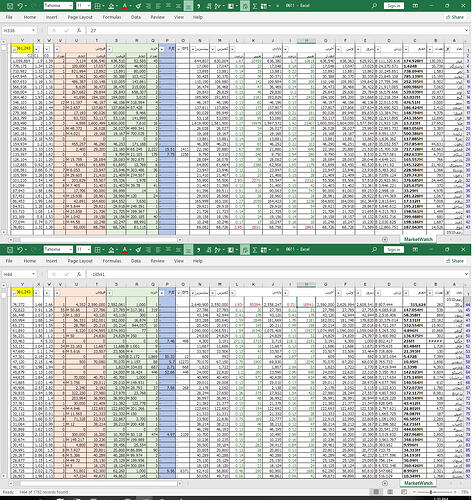473x500 pixels.
Task: Click the search magnifier in top title bar
Action: pos(374,6)
